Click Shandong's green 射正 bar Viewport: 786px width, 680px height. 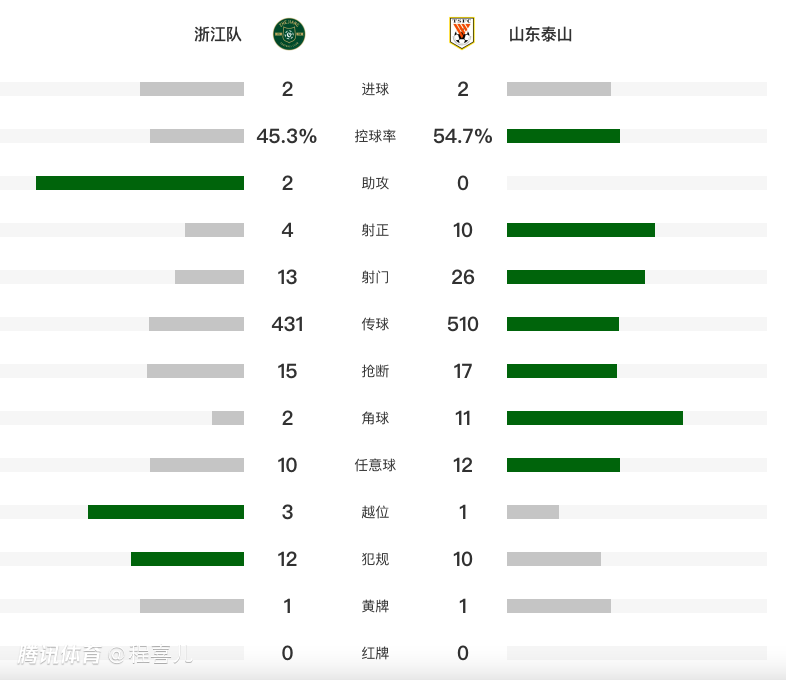580,230
